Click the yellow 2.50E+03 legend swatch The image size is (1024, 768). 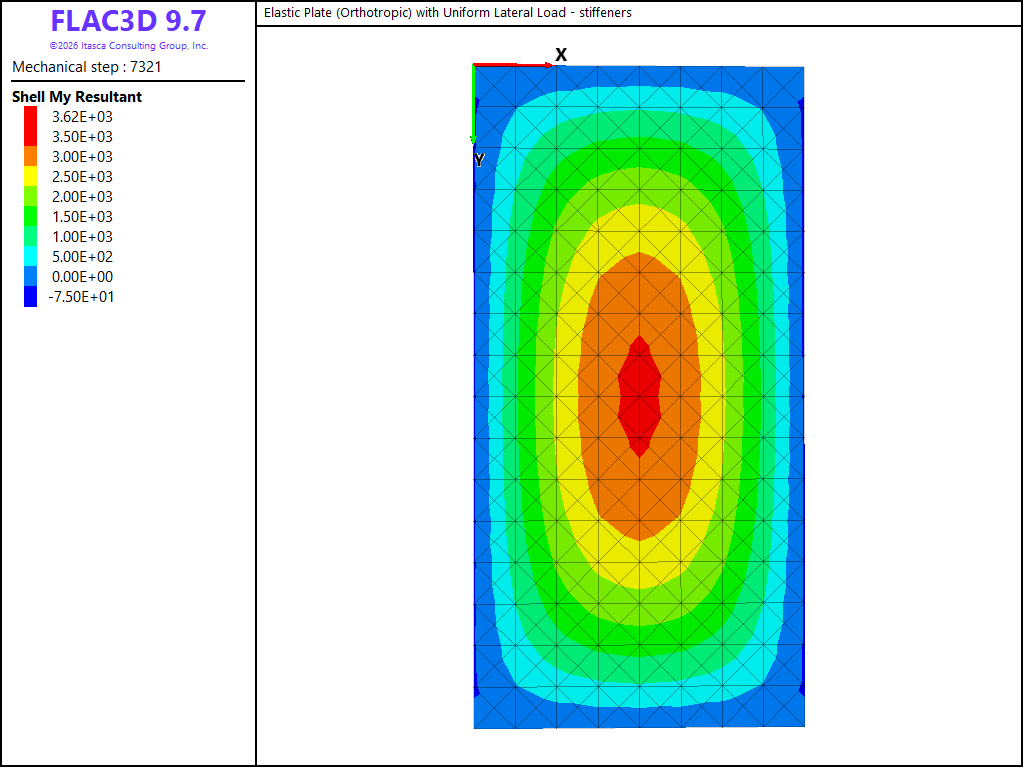click(x=31, y=176)
